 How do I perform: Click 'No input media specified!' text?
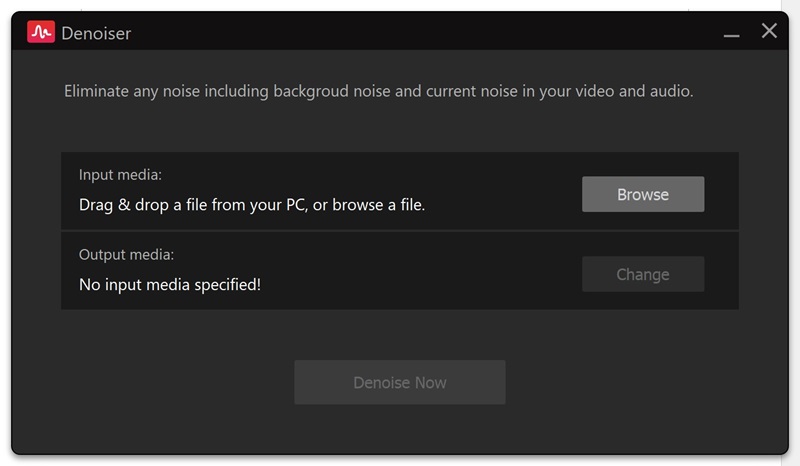[x=170, y=284]
